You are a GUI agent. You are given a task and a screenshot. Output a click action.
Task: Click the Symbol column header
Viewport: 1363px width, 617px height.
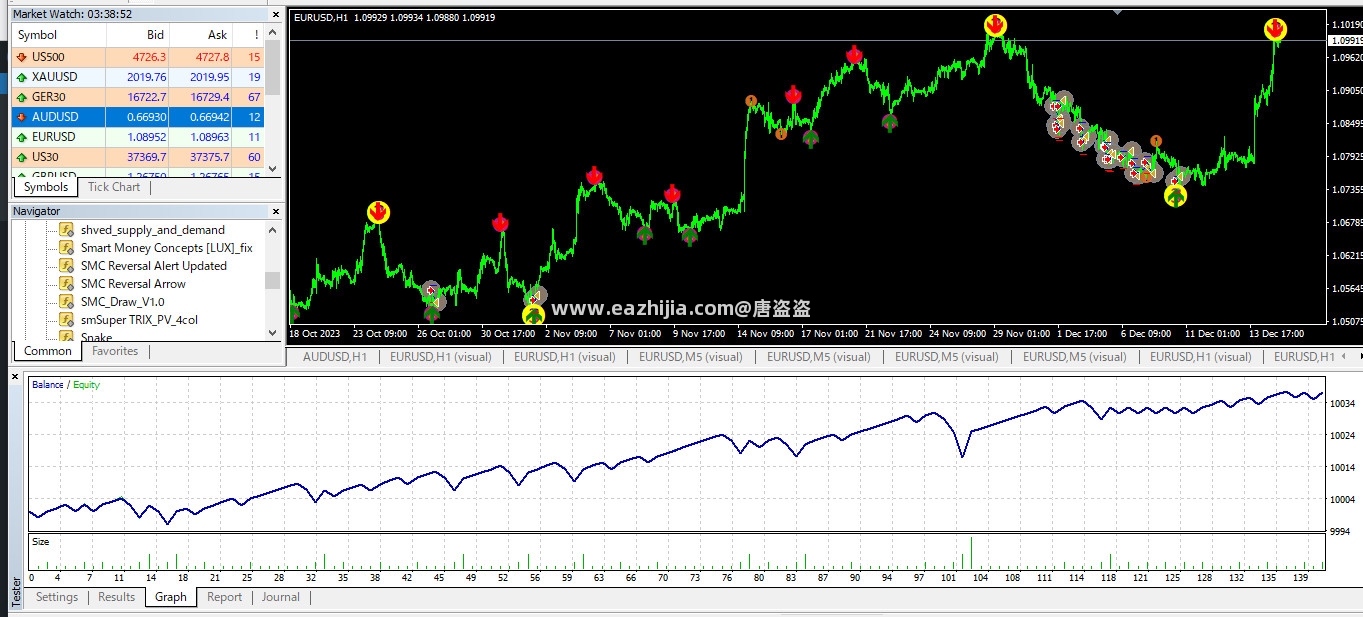pyautogui.click(x=59, y=35)
